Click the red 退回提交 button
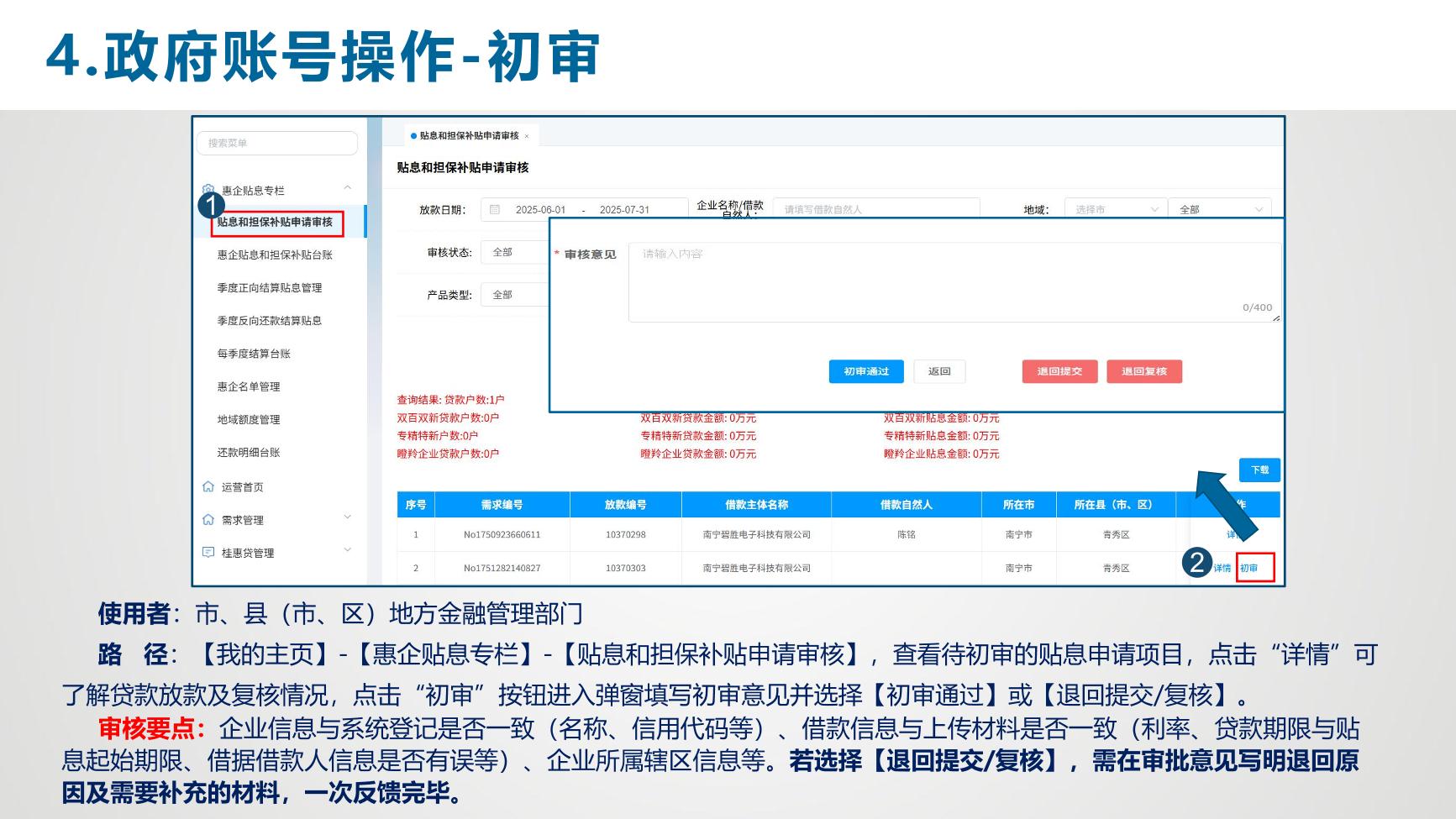Screen dimensions: 1456x819 point(1059,371)
